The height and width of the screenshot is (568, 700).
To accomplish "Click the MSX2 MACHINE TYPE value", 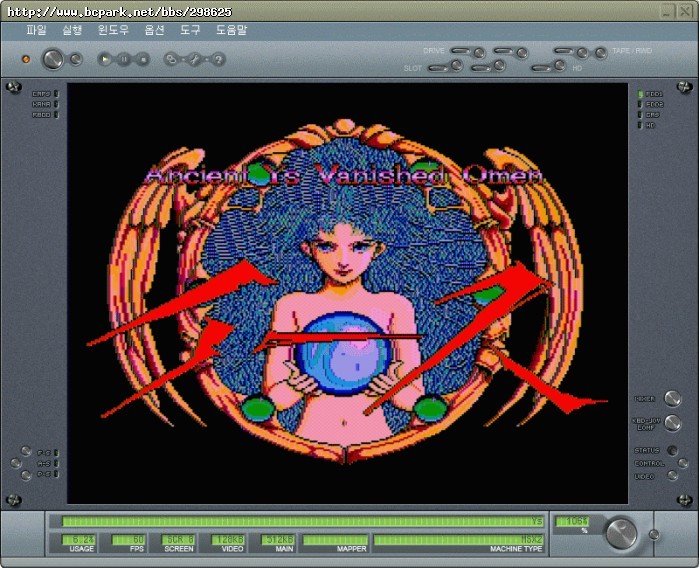I will [458, 540].
